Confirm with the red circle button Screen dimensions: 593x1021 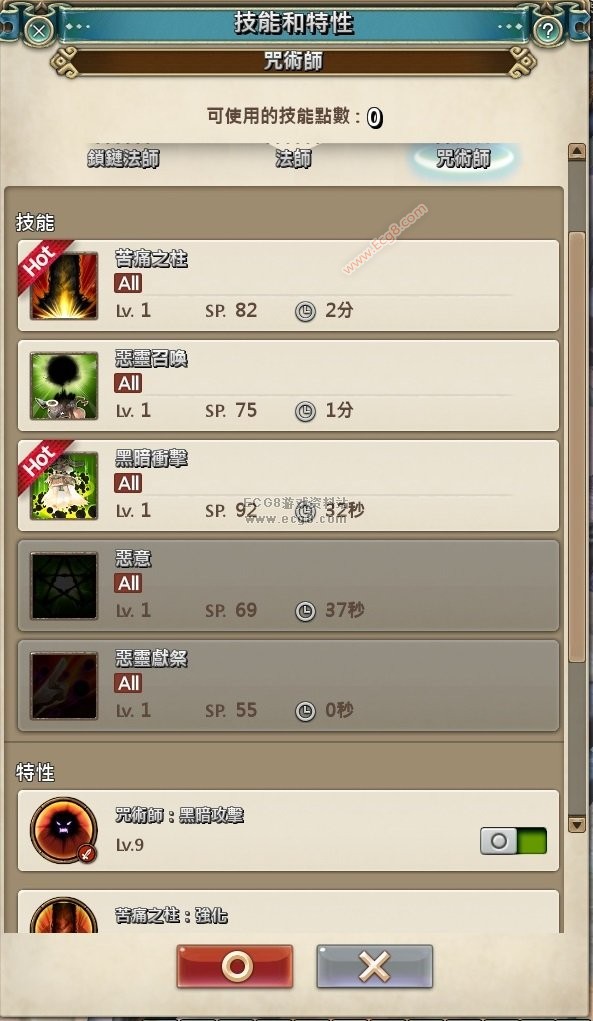[x=235, y=966]
